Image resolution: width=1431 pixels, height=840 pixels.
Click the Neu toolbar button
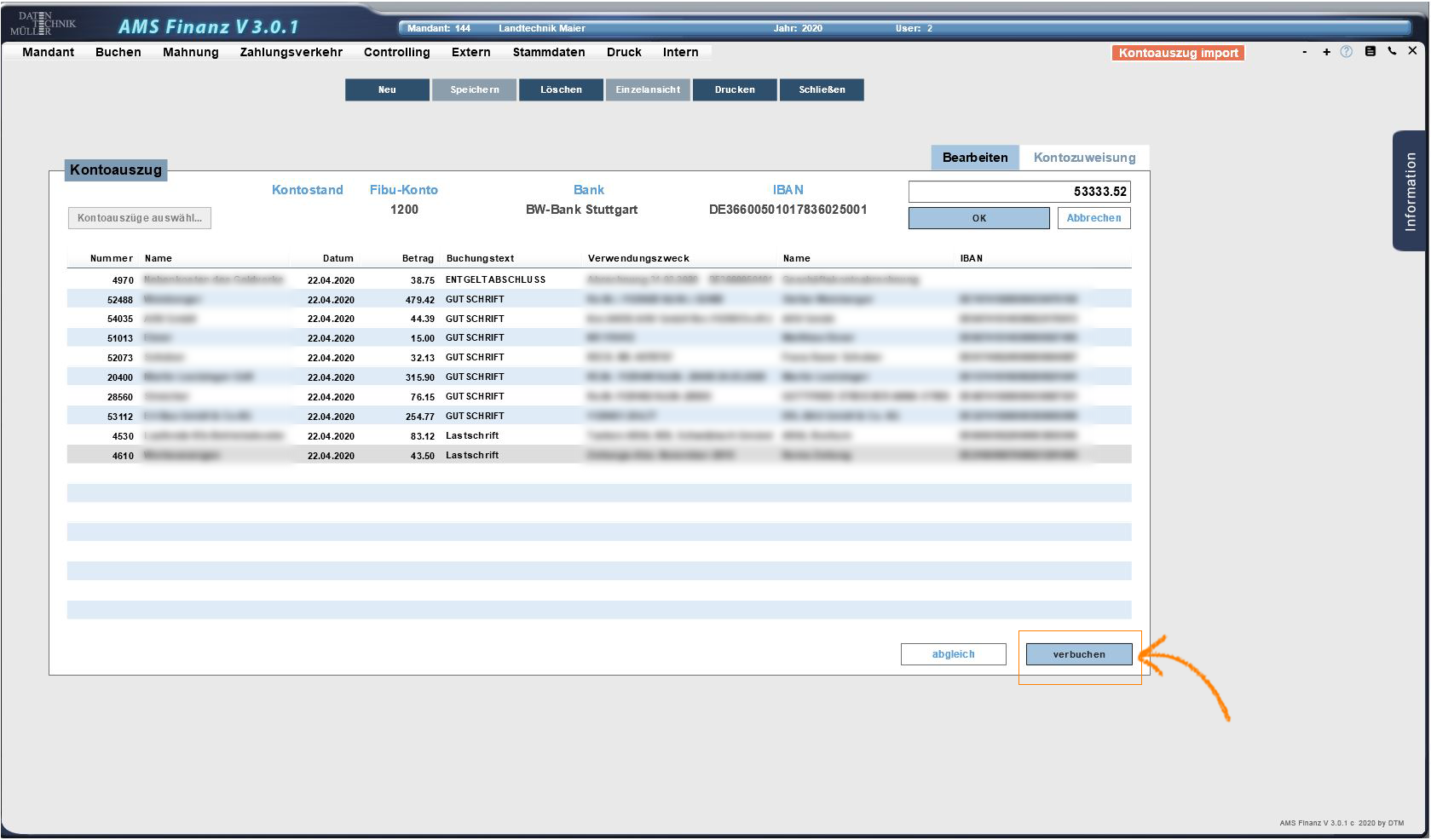387,89
